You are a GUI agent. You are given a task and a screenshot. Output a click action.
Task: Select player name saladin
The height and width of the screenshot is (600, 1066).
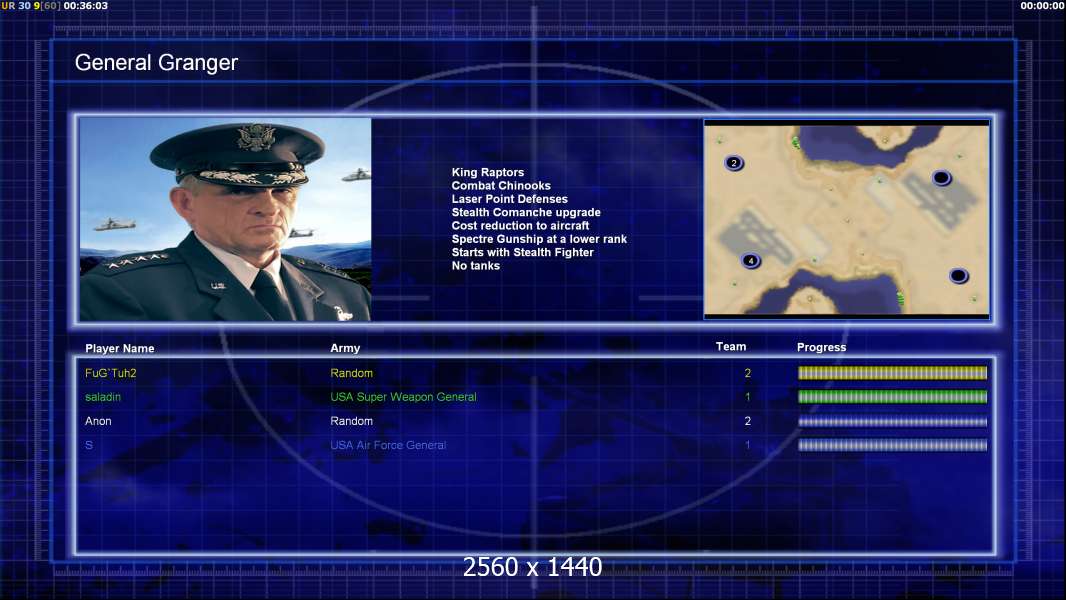coord(103,397)
